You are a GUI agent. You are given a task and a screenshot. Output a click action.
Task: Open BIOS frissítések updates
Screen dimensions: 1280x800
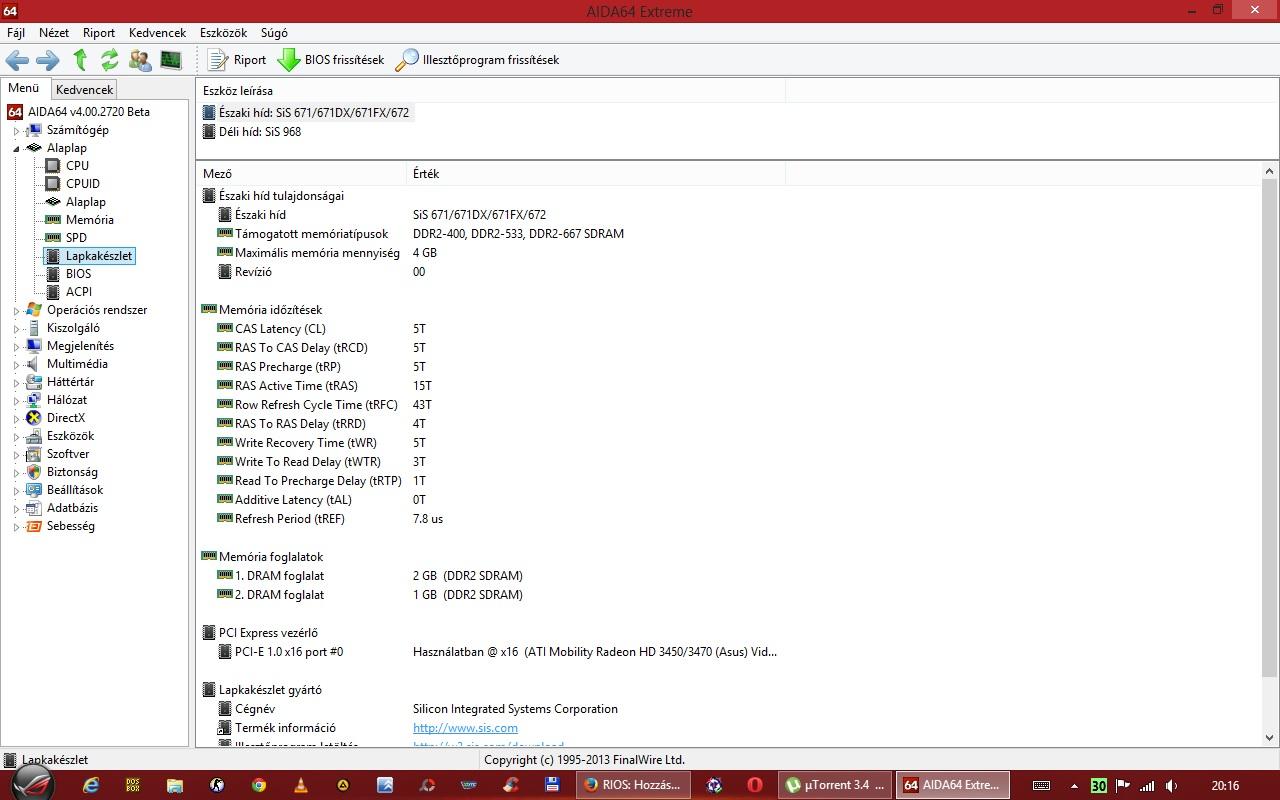331,60
